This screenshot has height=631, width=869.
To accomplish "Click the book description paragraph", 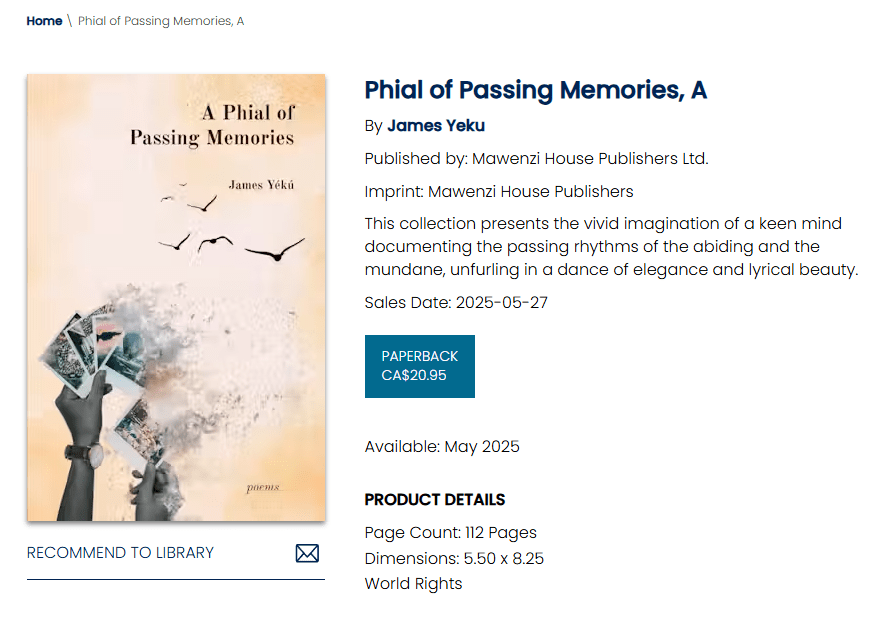I will 610,246.
